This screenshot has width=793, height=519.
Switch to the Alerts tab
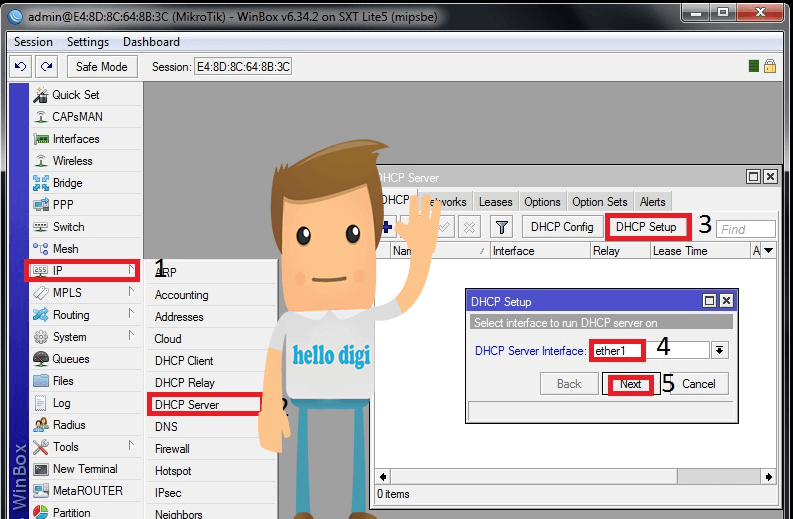652,202
